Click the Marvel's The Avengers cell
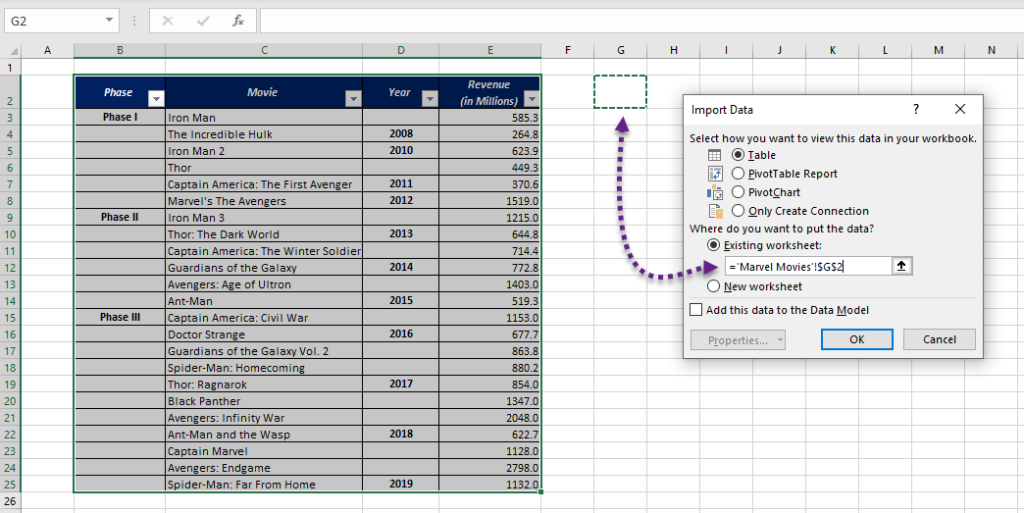 [264, 201]
